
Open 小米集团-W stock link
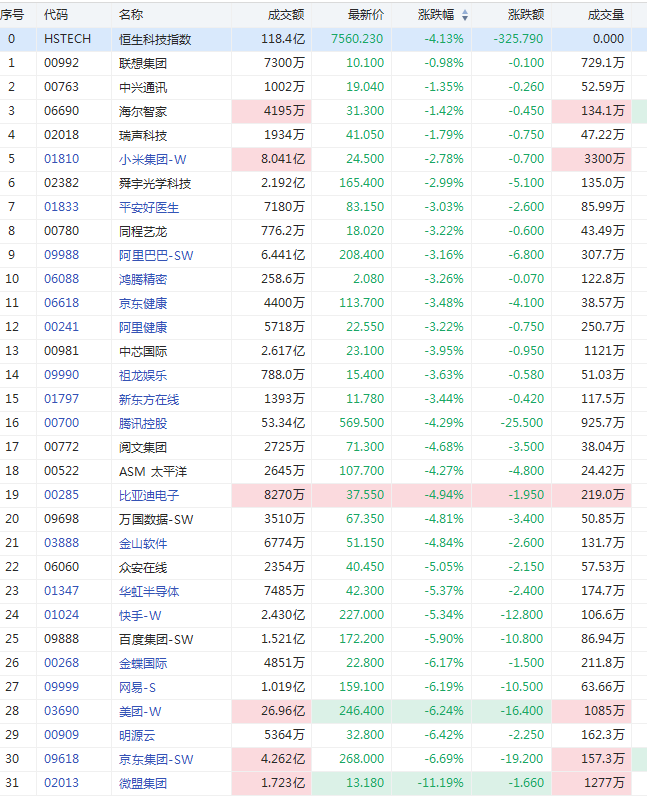(153, 159)
